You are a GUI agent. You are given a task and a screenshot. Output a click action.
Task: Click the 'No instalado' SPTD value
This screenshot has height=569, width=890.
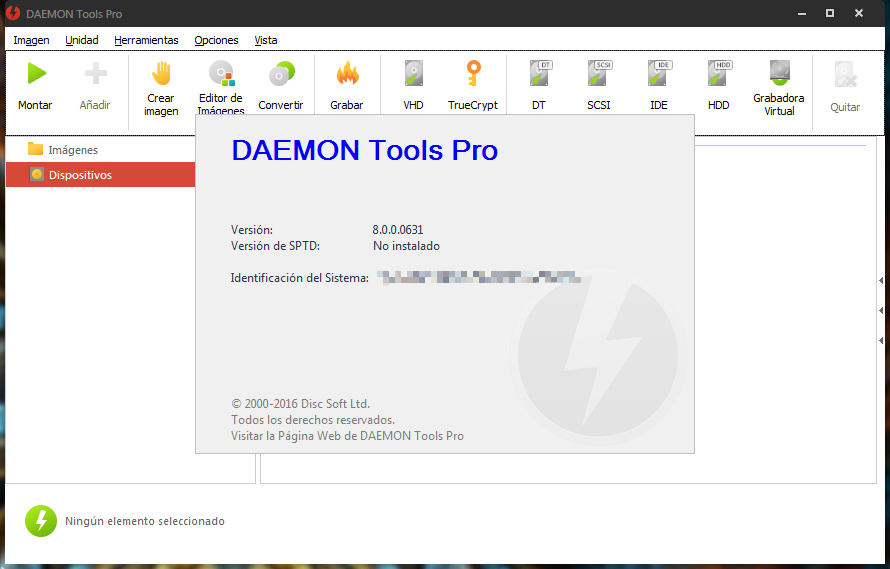pyautogui.click(x=406, y=246)
